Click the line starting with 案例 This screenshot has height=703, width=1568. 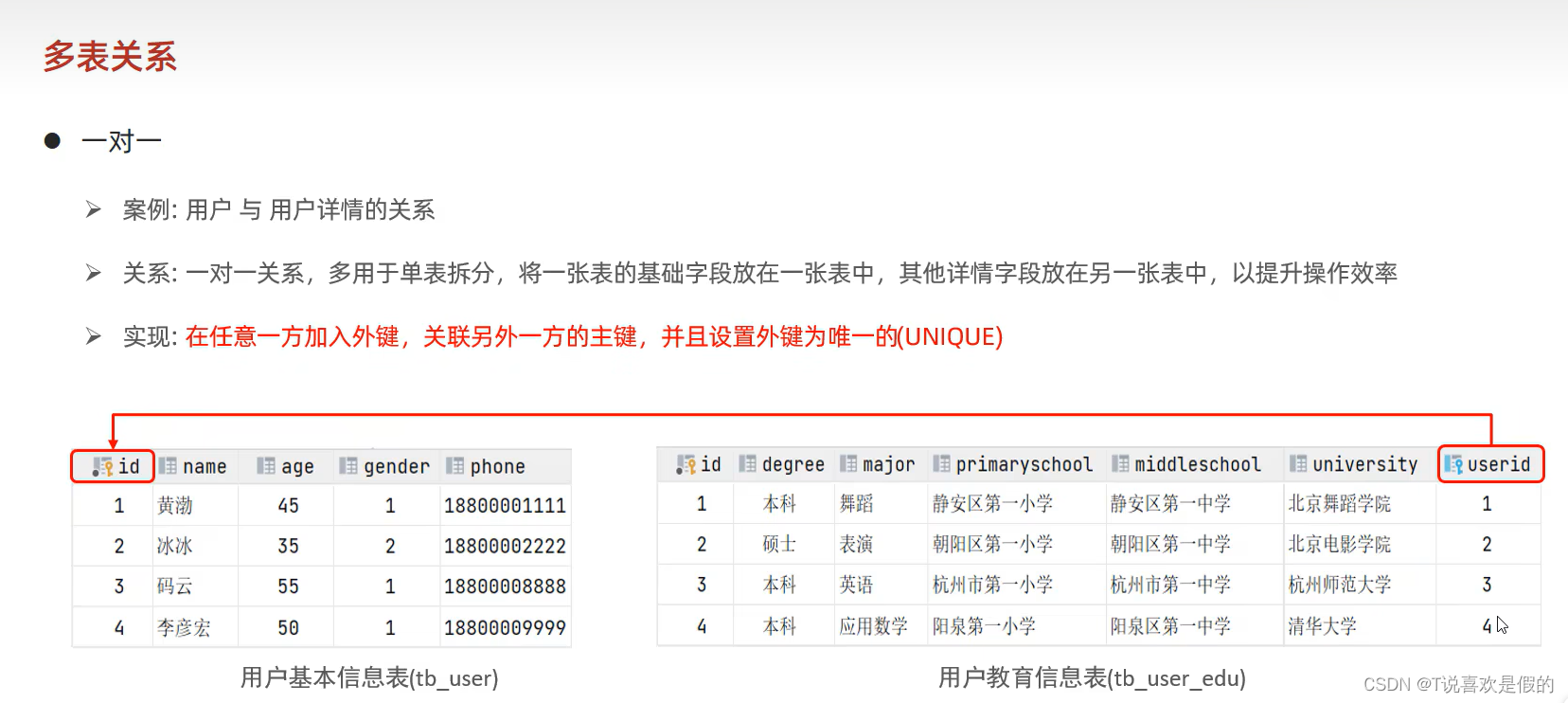point(278,209)
